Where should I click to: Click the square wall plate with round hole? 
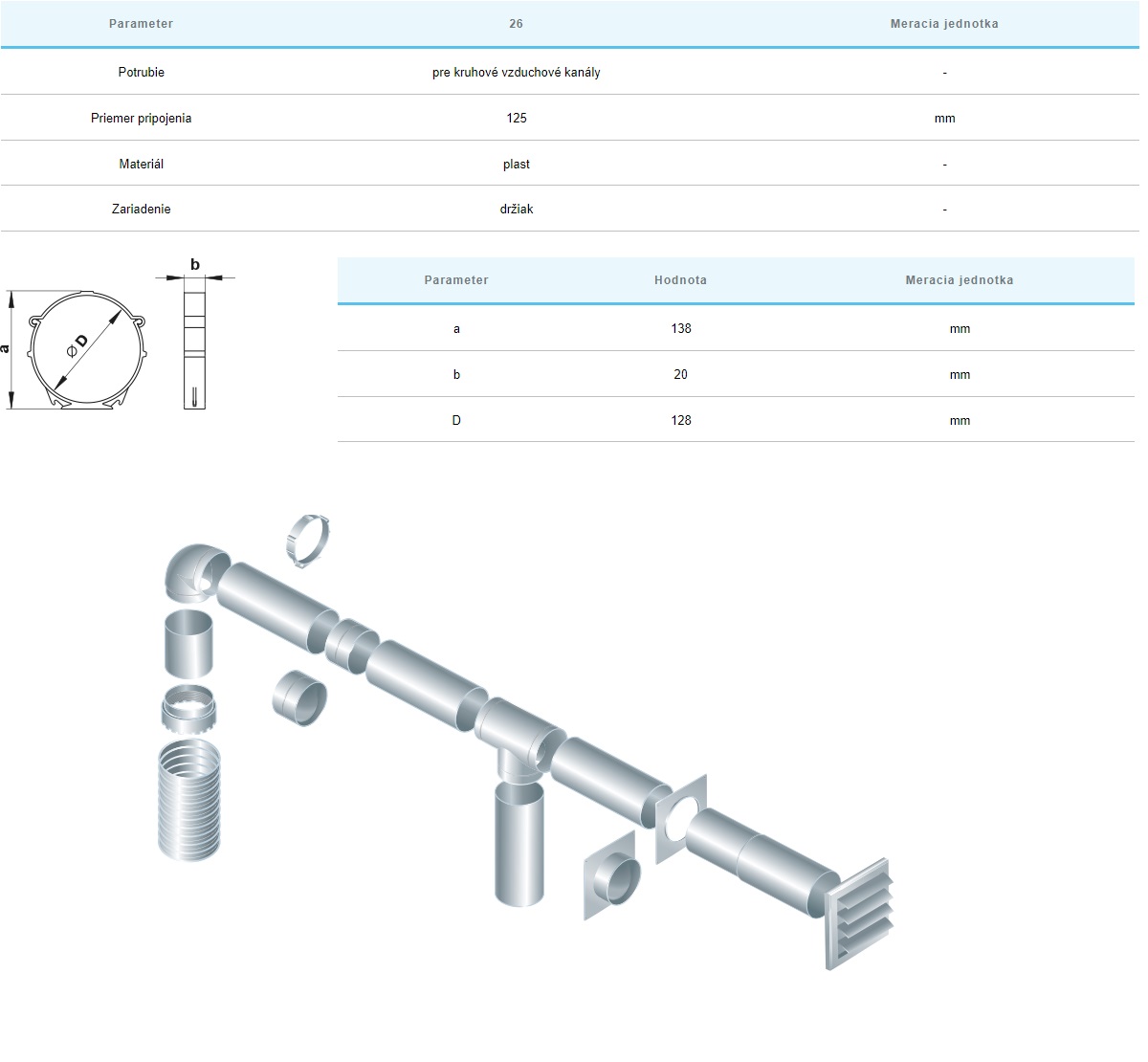coord(680,818)
